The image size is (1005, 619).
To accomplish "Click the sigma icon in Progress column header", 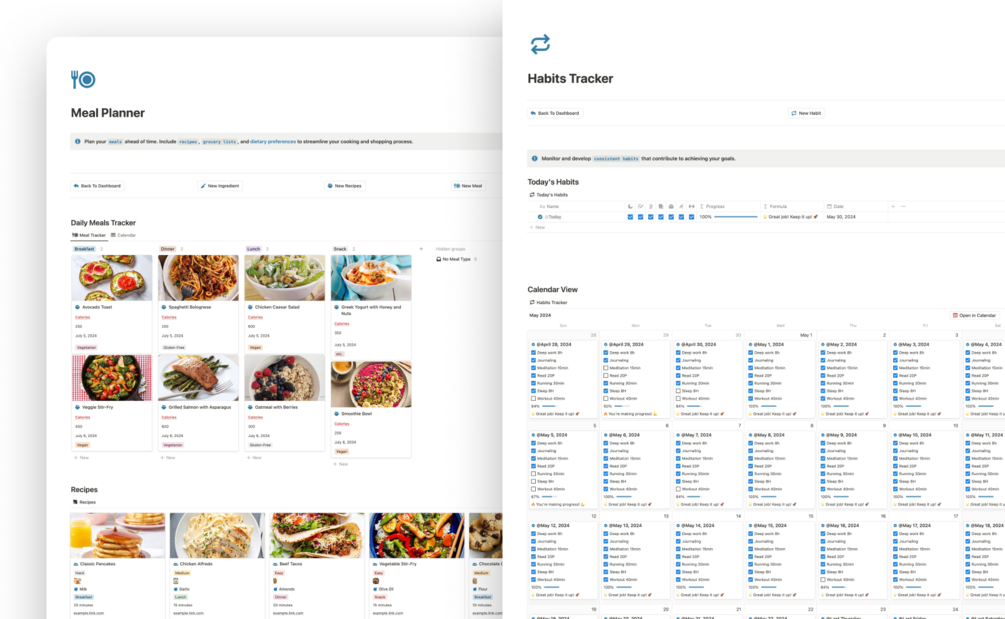I will click(x=702, y=206).
